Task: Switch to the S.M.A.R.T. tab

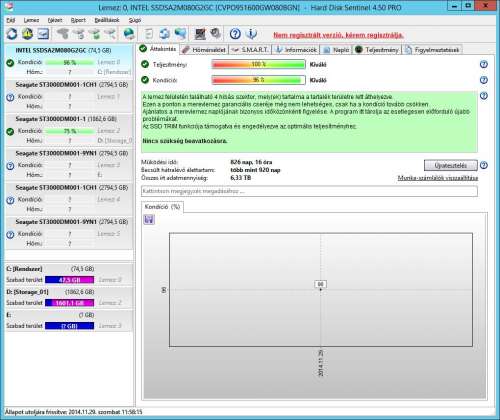Action: (250, 50)
